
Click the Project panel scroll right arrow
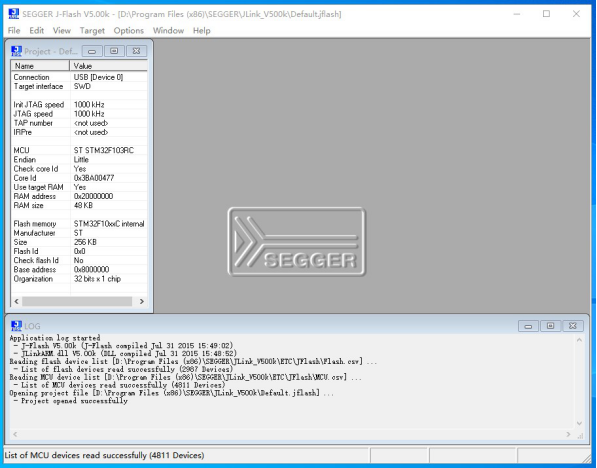tap(142, 301)
